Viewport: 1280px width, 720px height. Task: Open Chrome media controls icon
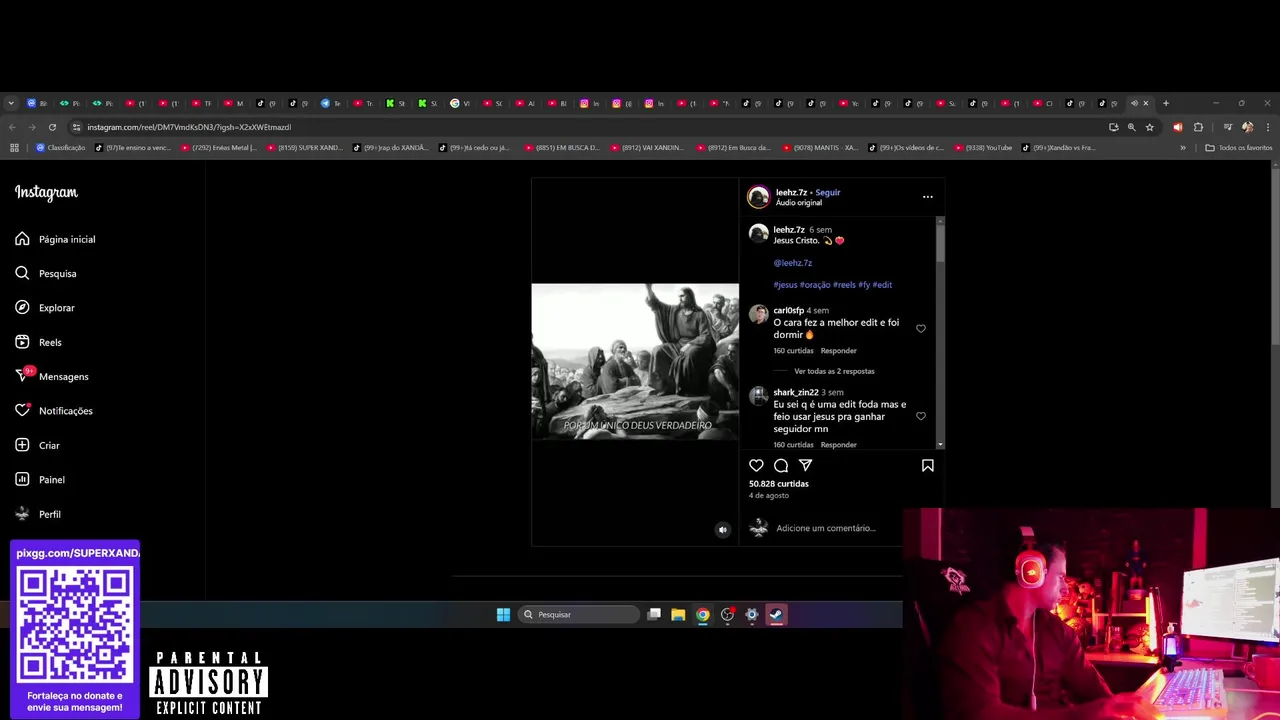click(x=1227, y=127)
